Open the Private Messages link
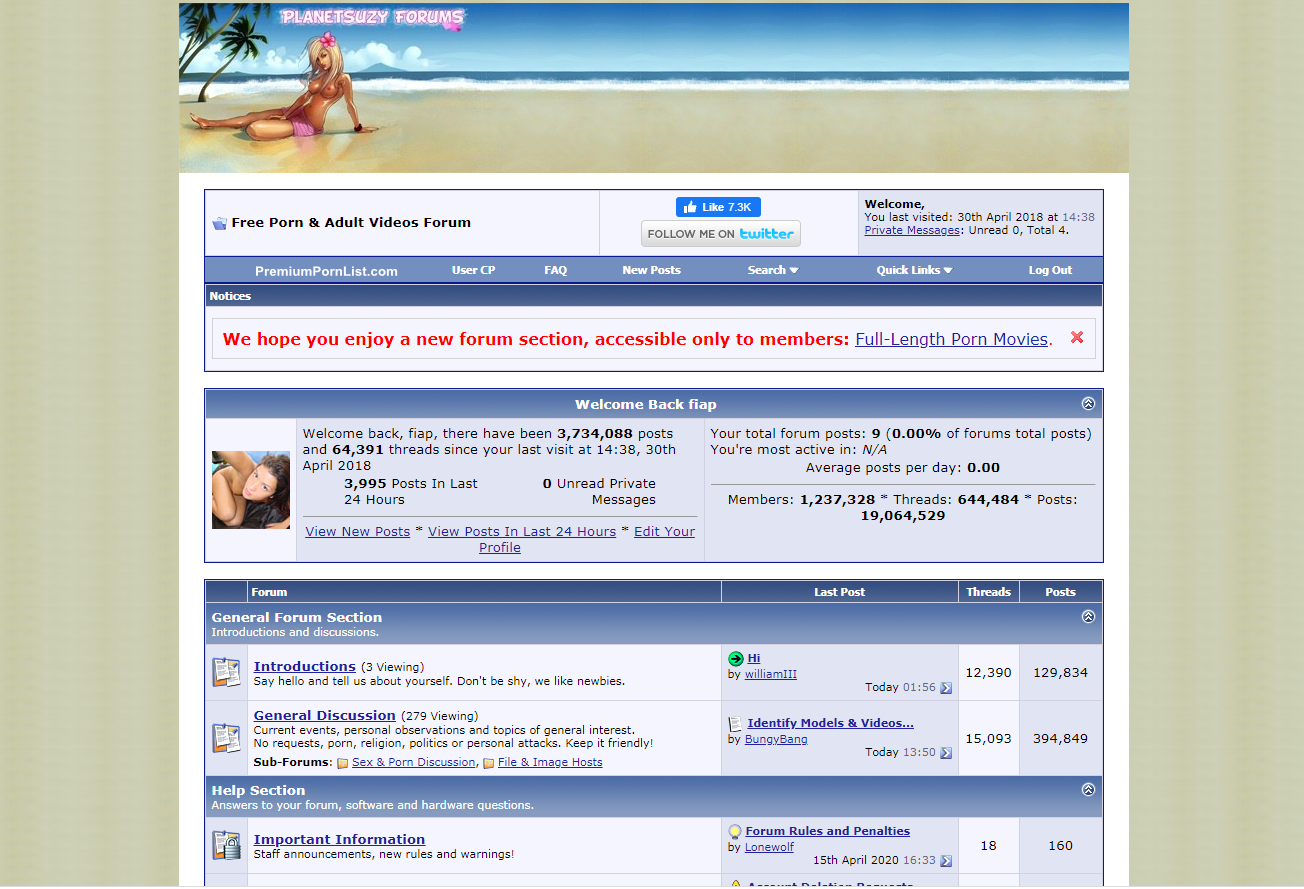The image size is (1304, 889). (x=913, y=230)
